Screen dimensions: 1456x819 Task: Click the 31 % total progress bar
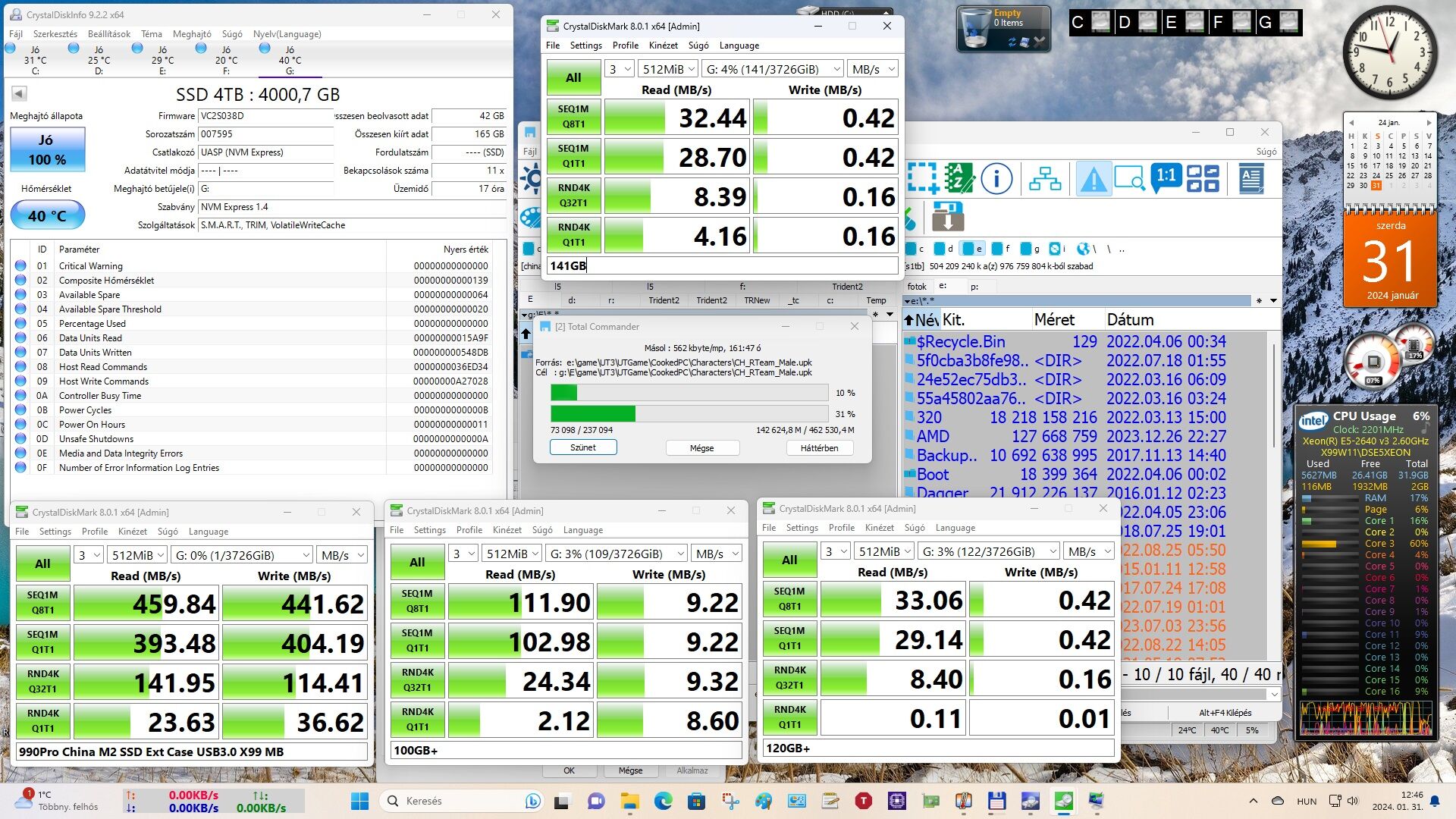[x=689, y=414]
